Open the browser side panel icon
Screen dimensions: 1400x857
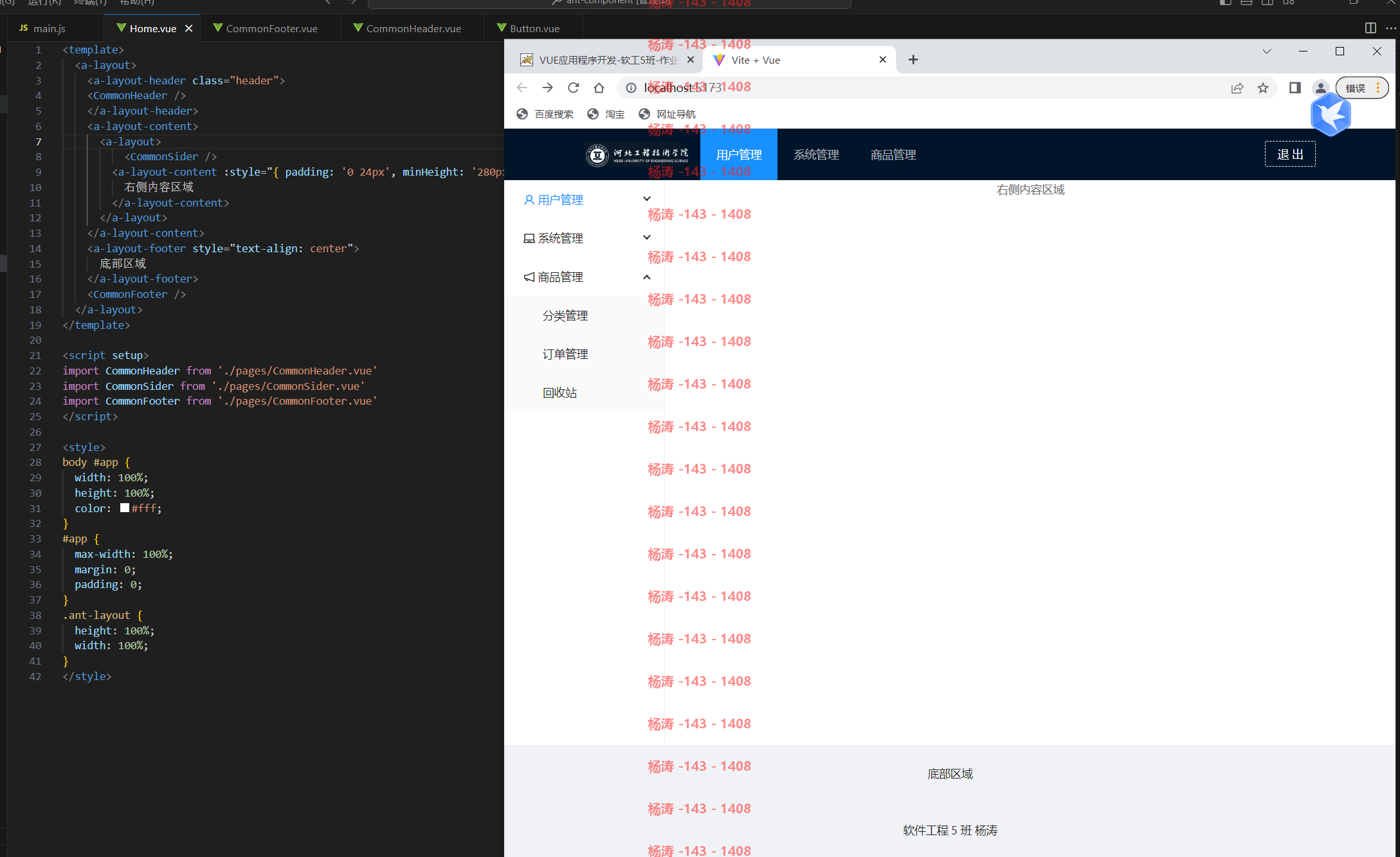1295,88
